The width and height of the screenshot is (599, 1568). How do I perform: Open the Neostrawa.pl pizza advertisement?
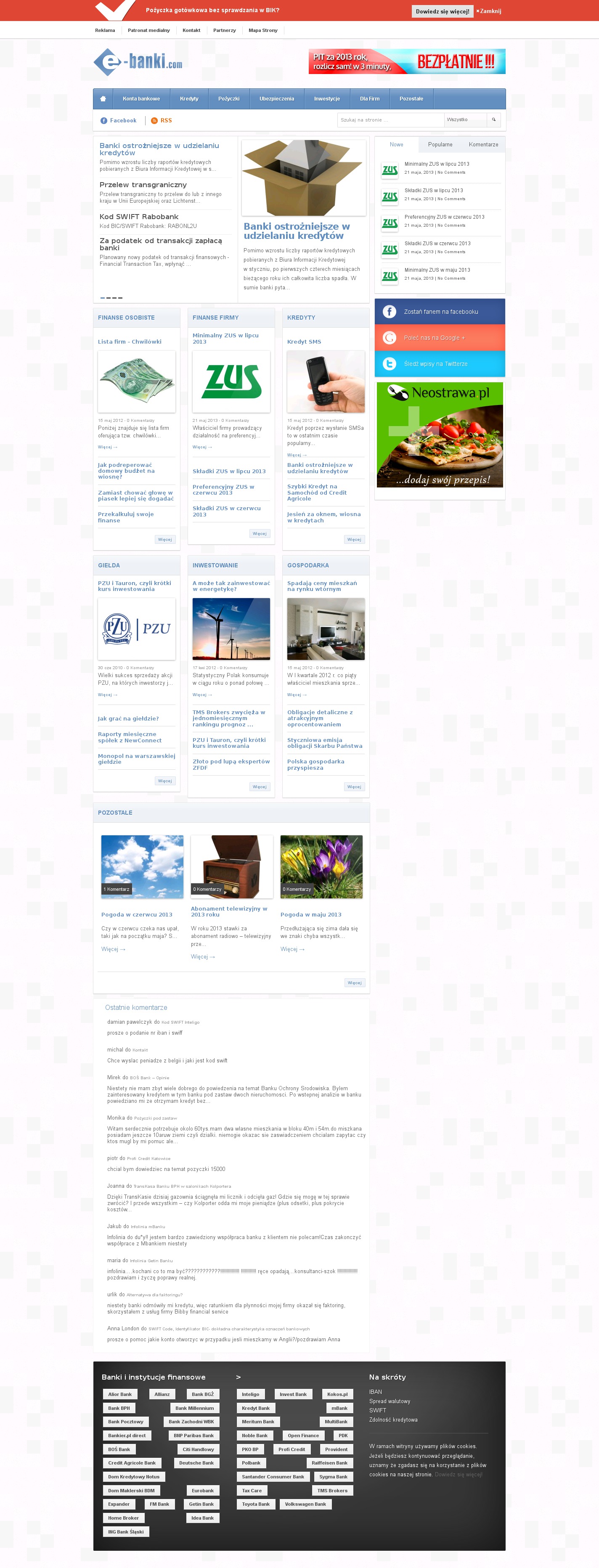click(440, 434)
